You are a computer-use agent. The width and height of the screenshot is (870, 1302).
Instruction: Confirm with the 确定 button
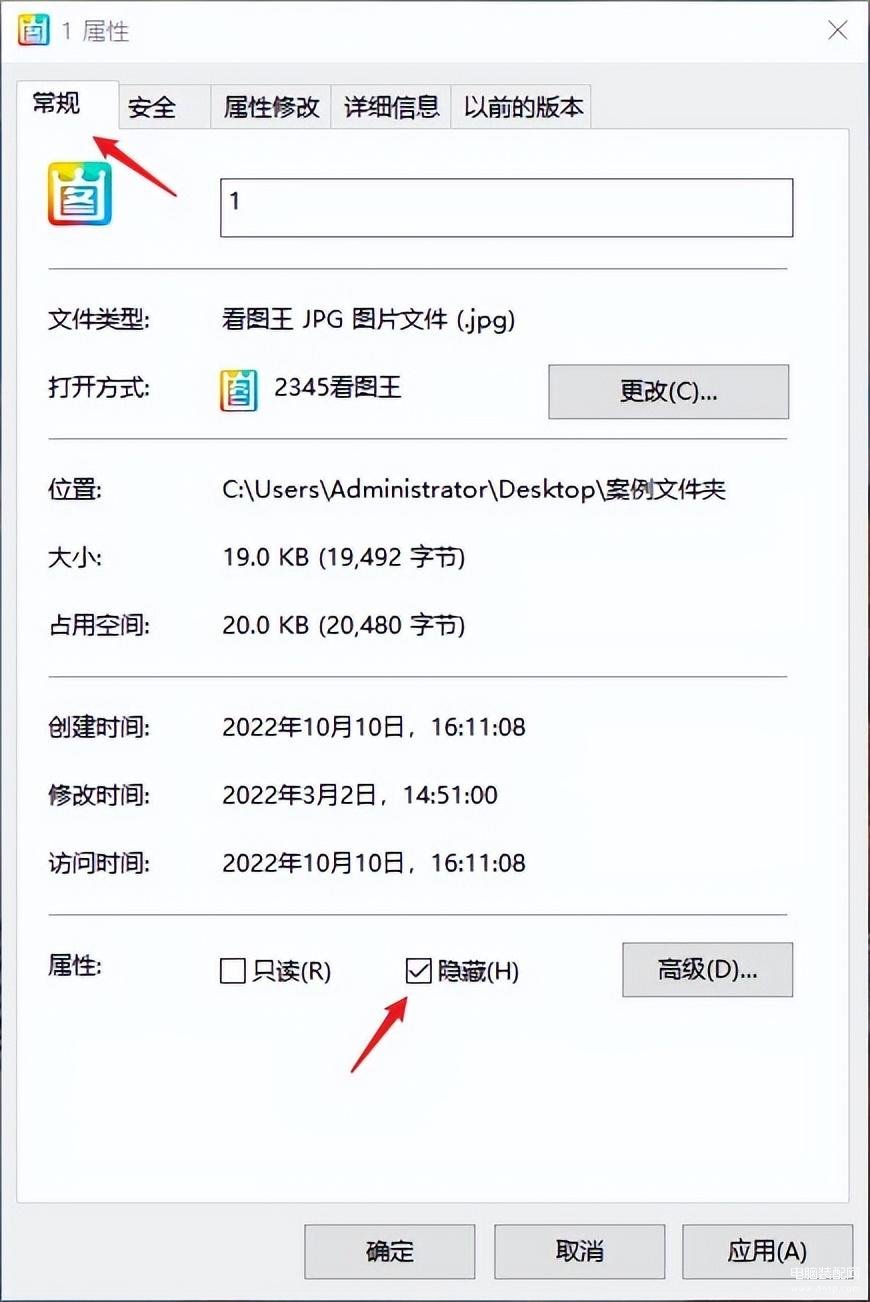[390, 1250]
